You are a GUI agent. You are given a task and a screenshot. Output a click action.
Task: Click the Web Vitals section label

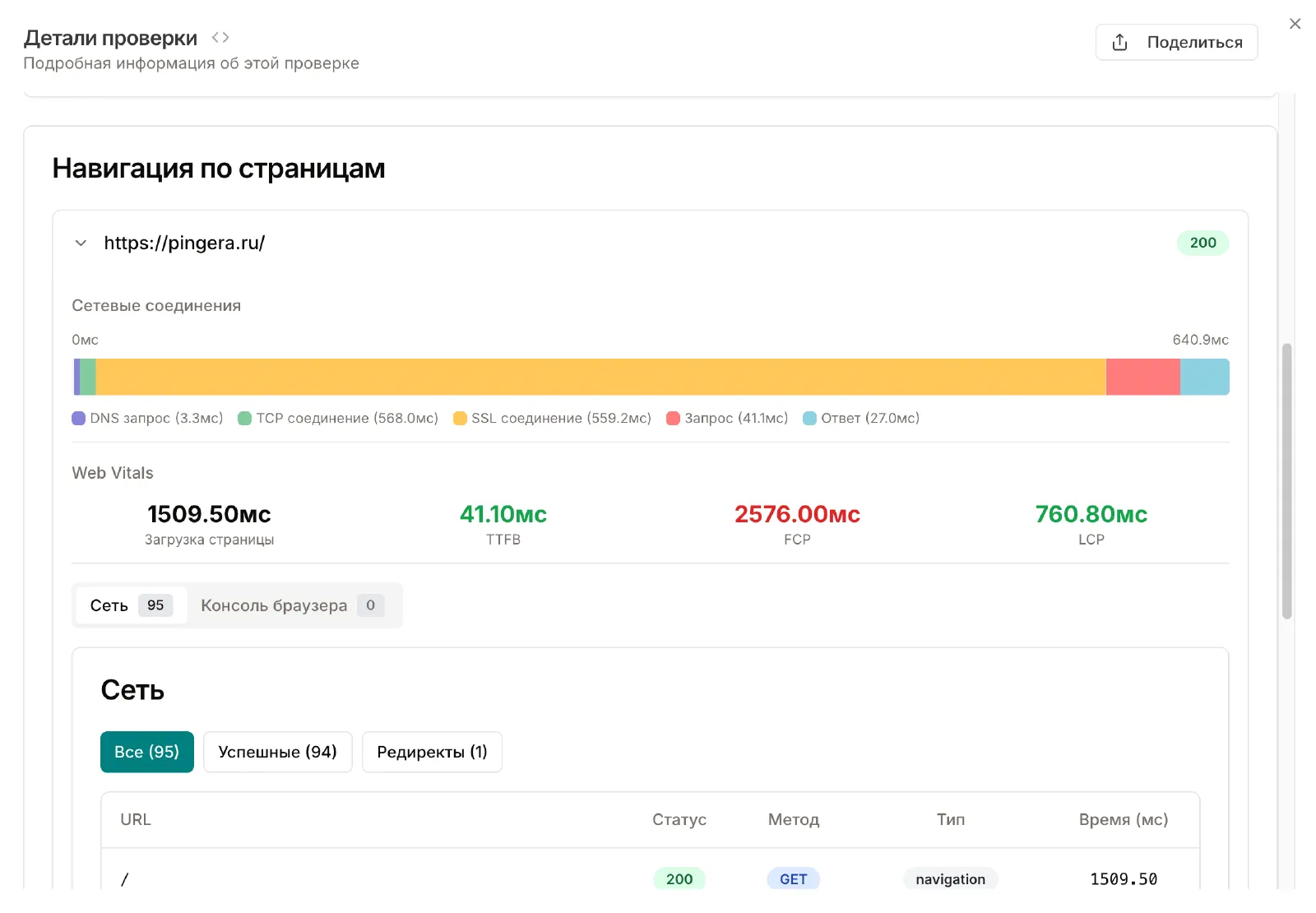(113, 473)
